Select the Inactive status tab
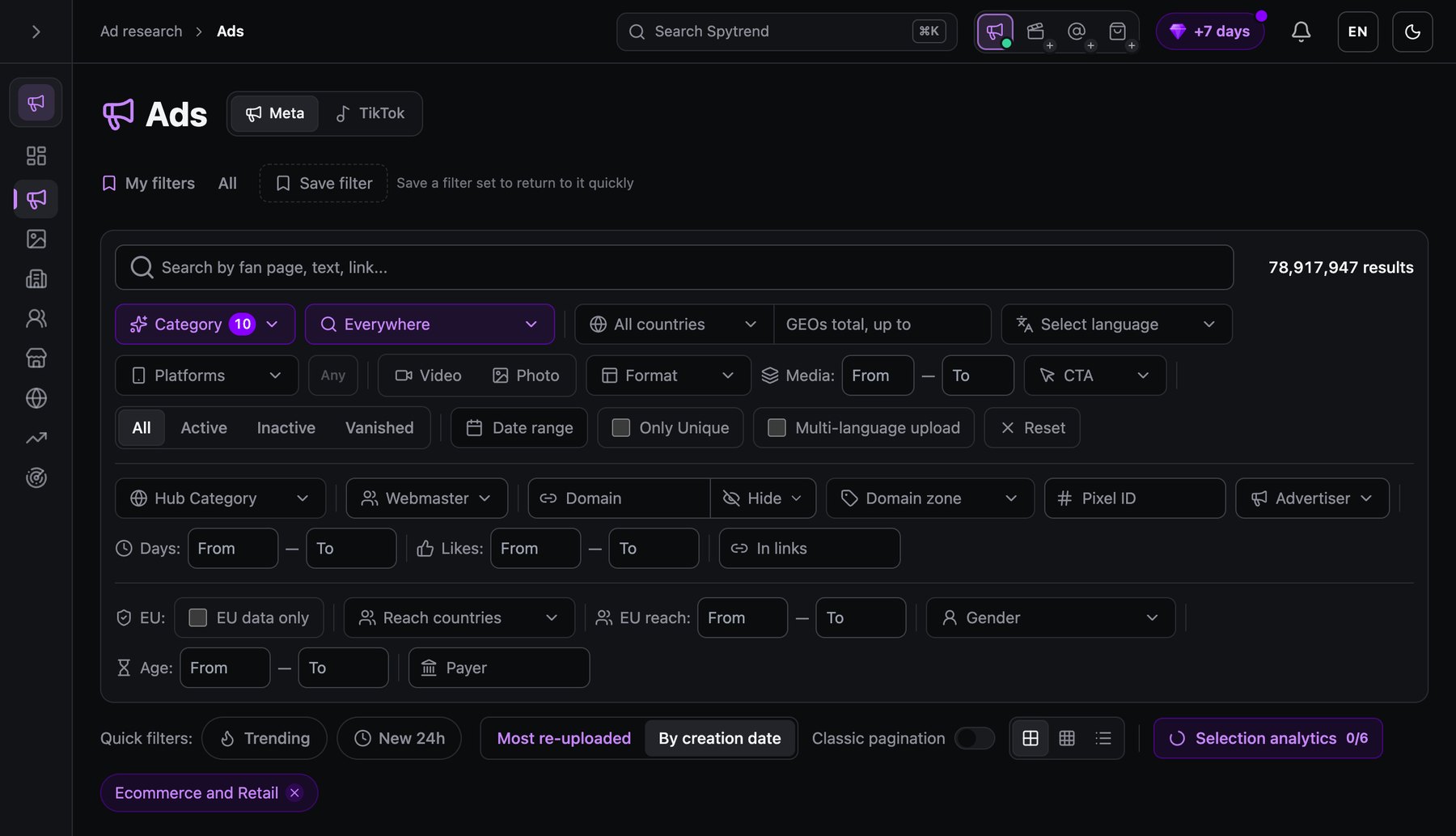Screen dimensions: 1456x836 click(x=286, y=427)
